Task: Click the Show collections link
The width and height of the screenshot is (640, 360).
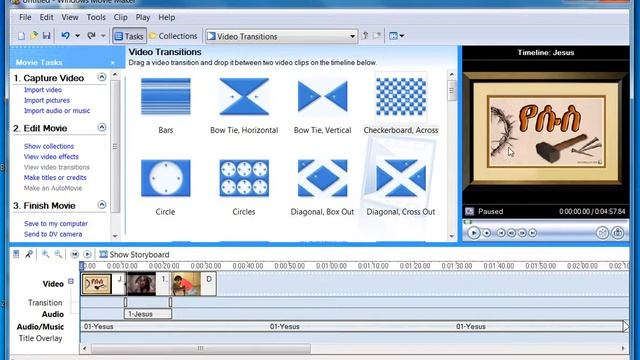Action: pyautogui.click(x=49, y=146)
